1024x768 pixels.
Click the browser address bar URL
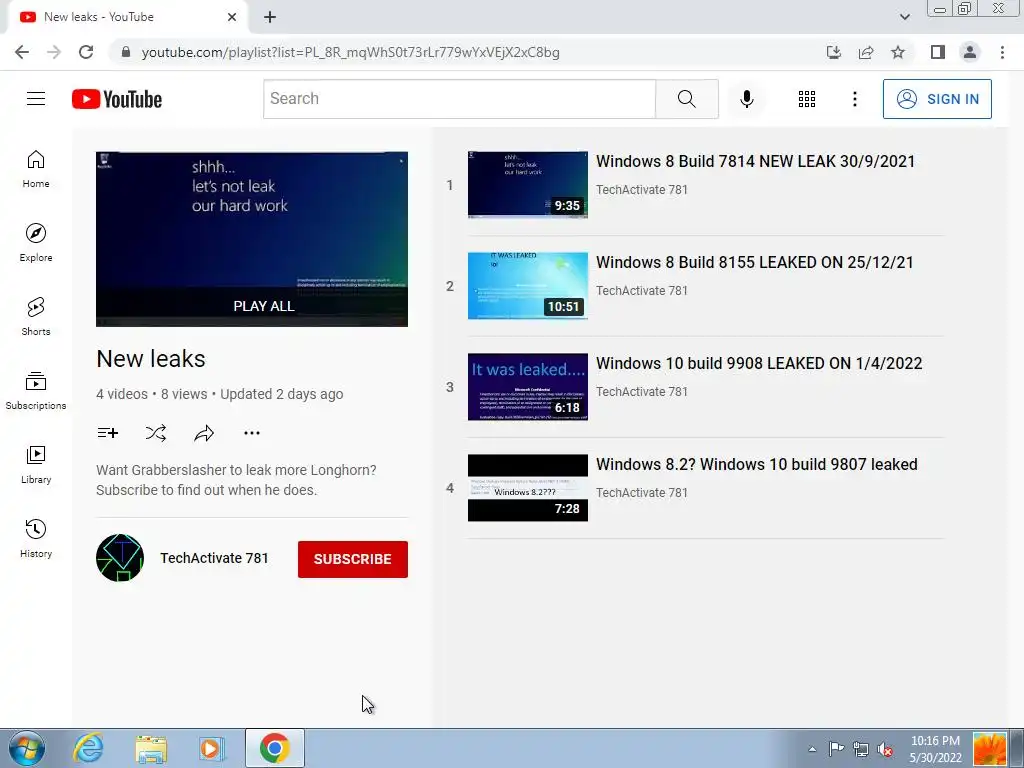(x=351, y=52)
